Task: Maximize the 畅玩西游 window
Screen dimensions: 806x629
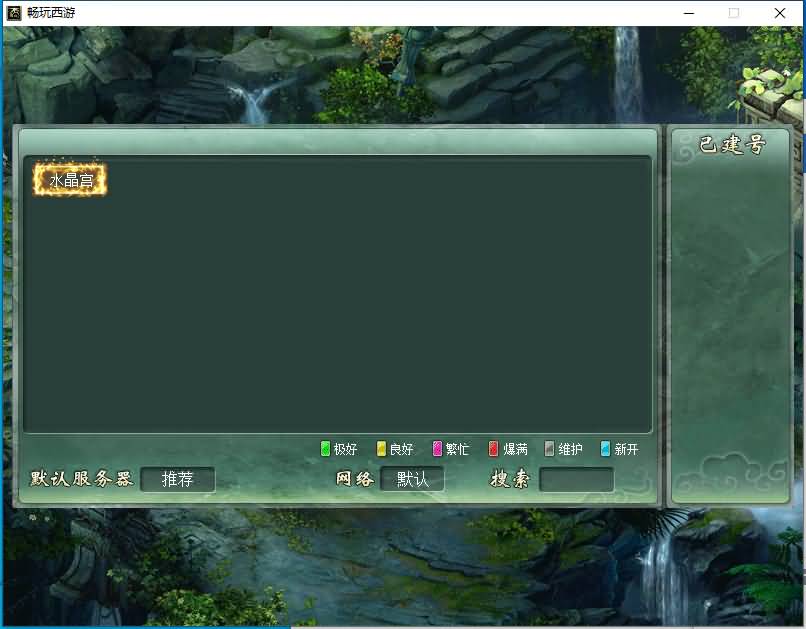Action: click(x=734, y=13)
